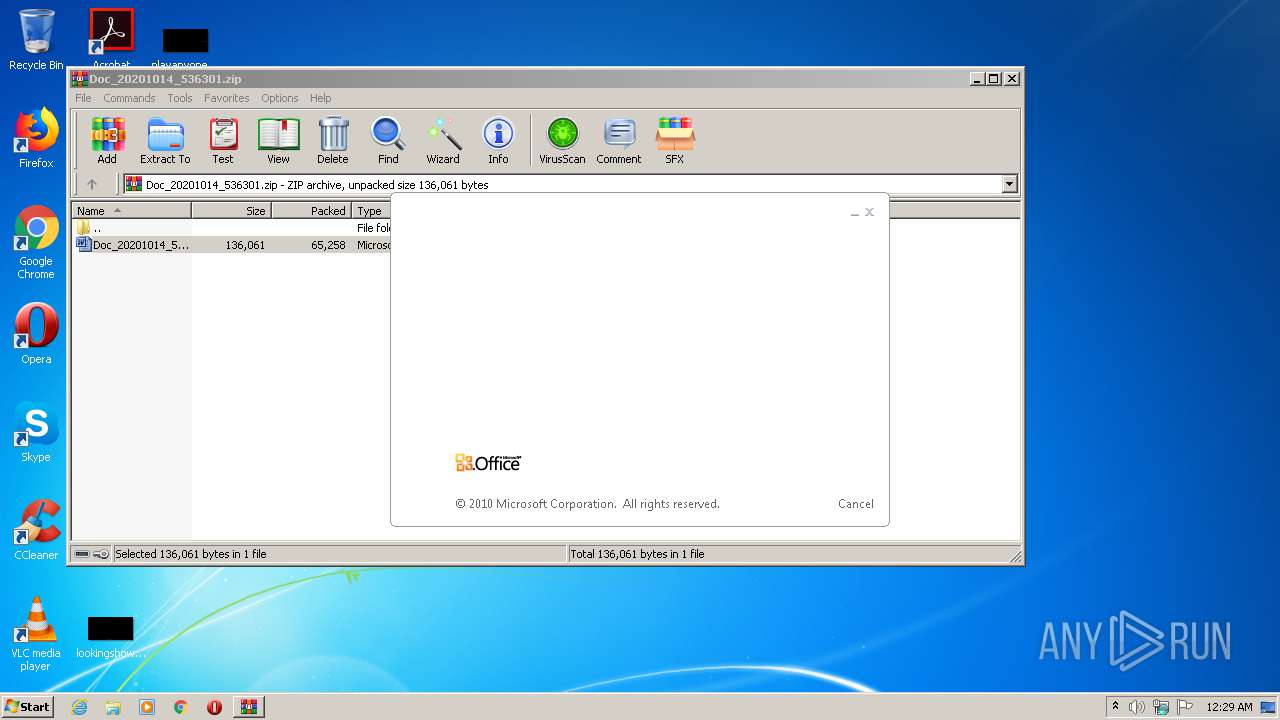Click the SFX toolbar icon
1280x720 pixels.
675,140
